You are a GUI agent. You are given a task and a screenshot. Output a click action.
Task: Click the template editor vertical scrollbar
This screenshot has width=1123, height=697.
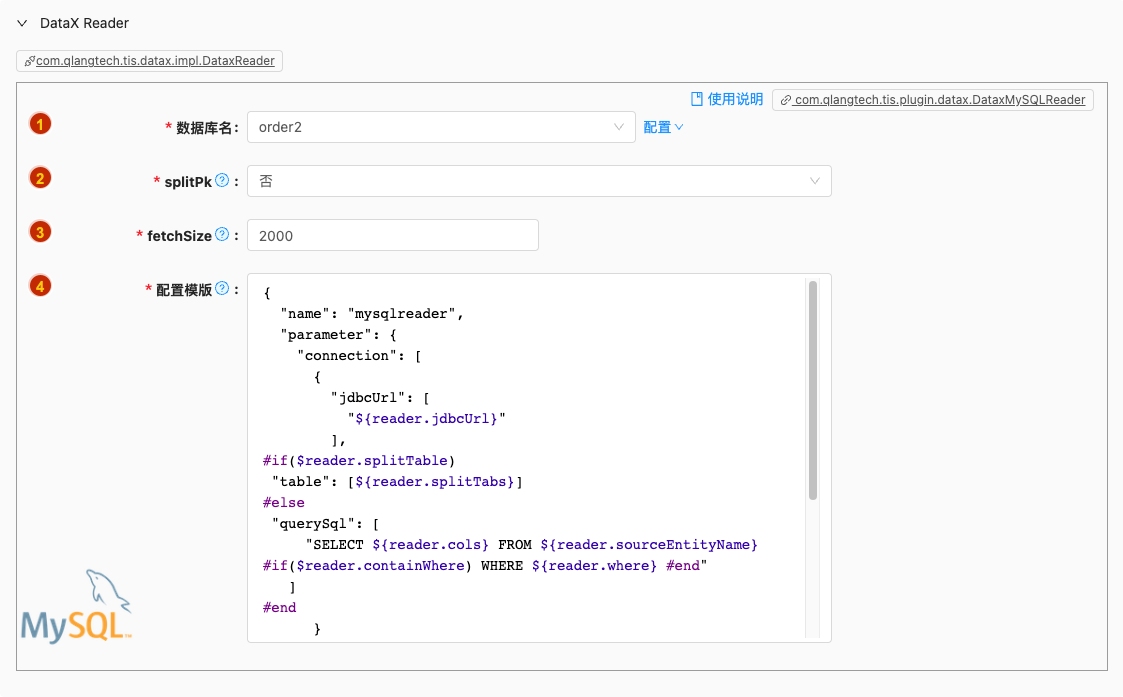pos(813,390)
